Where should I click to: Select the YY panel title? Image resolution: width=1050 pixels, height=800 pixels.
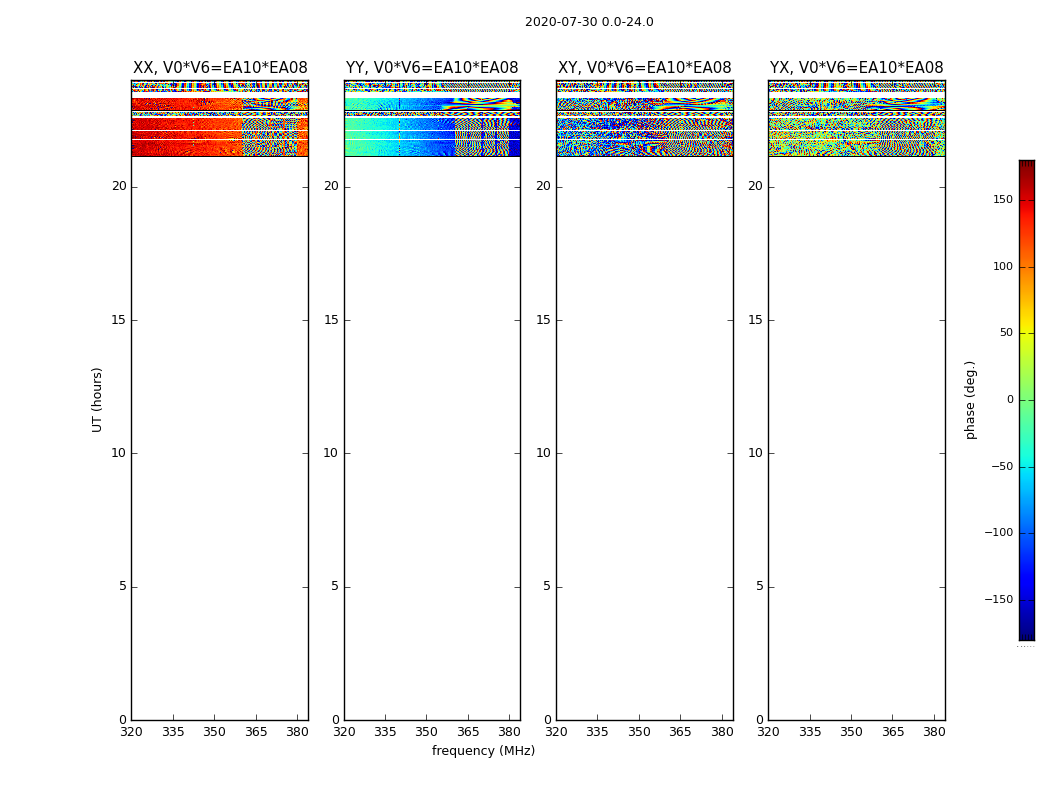[432, 68]
